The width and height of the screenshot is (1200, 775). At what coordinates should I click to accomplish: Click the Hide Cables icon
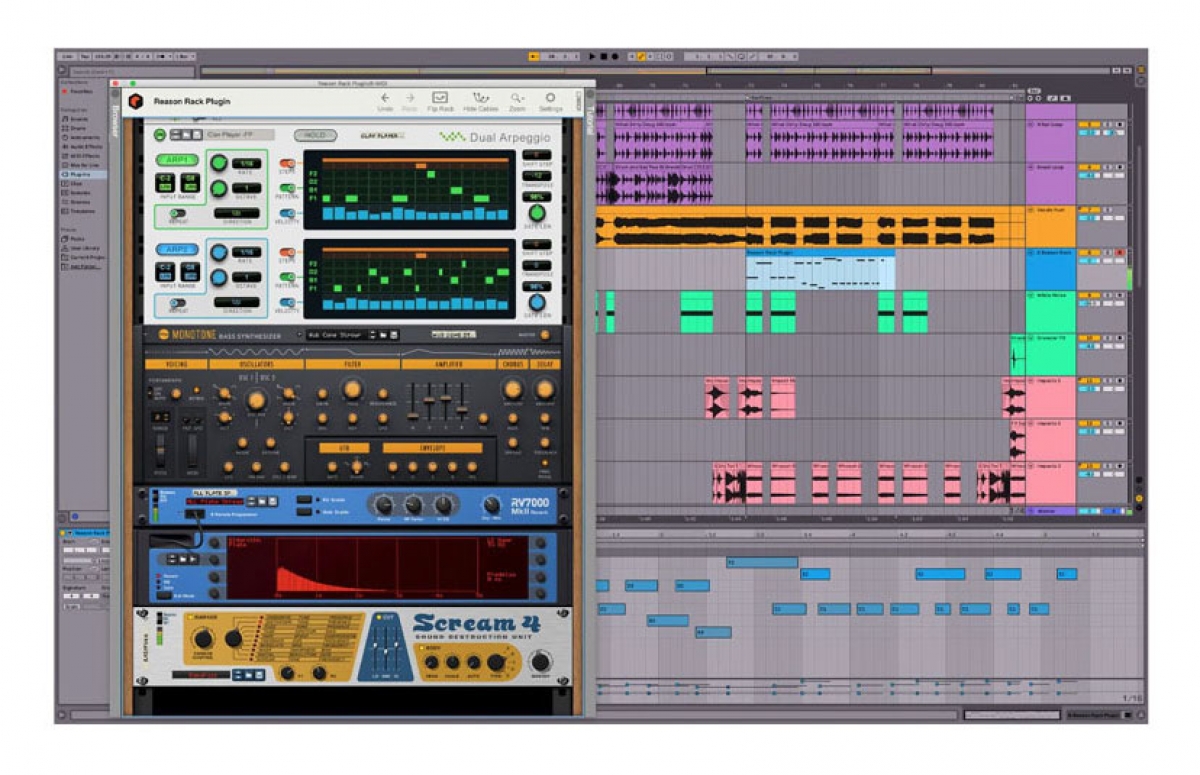click(482, 97)
